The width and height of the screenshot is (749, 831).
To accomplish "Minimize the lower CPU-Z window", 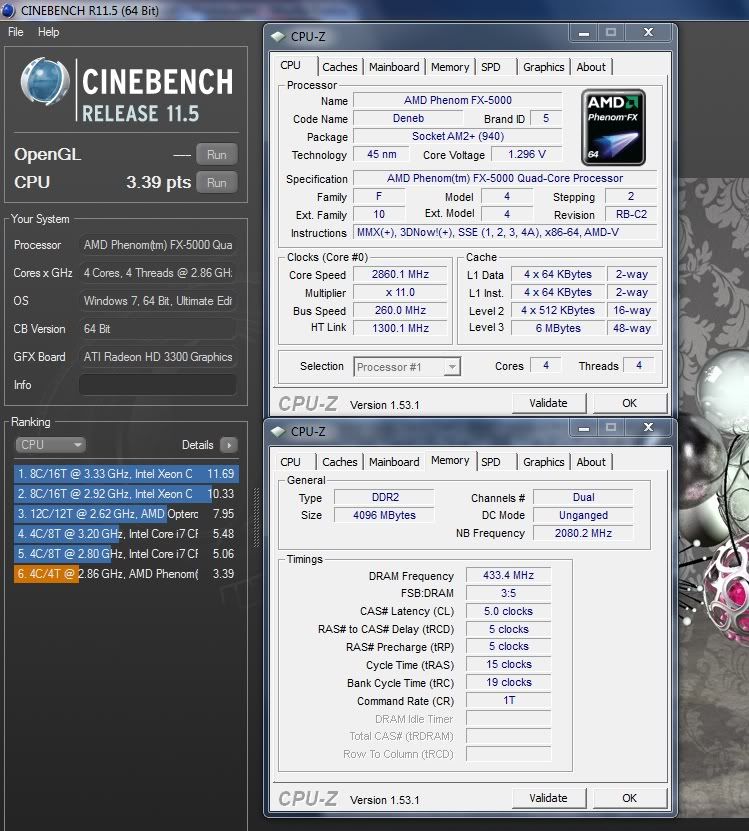I will click(x=584, y=428).
